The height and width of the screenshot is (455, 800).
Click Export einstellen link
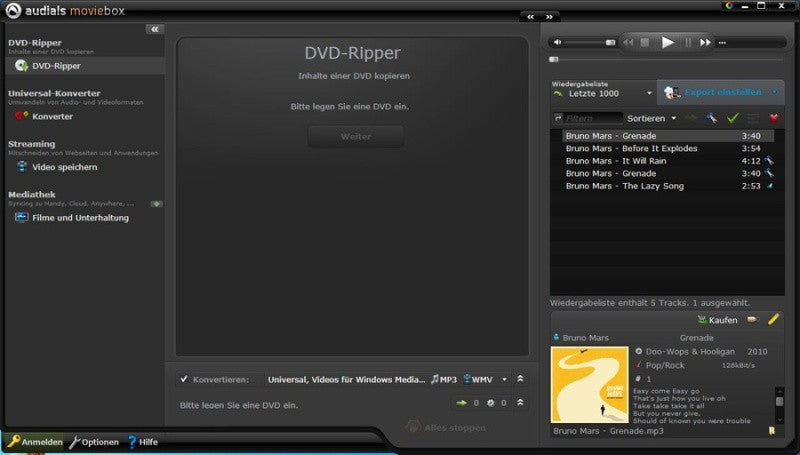723,92
